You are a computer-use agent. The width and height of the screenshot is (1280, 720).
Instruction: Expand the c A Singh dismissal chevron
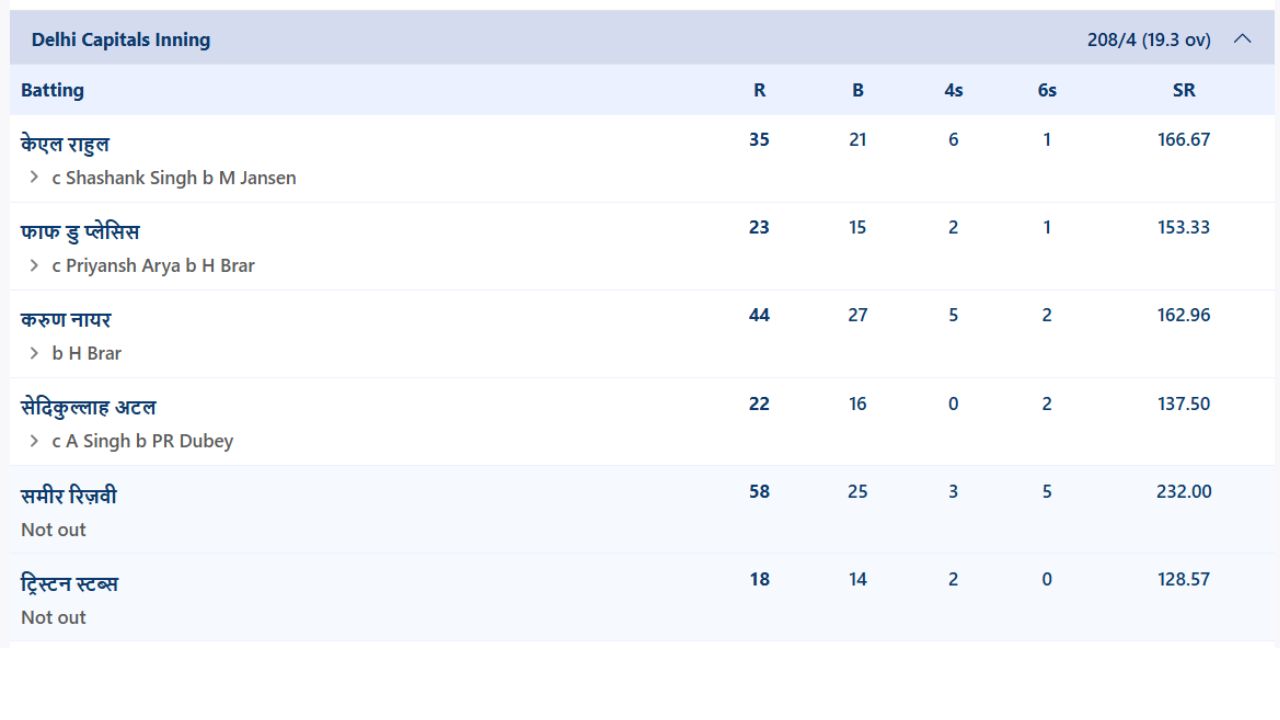(35, 441)
